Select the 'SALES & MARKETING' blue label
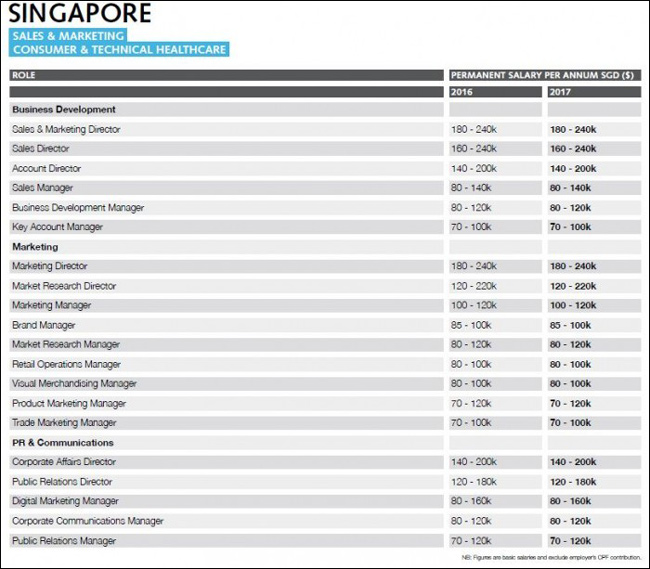The width and height of the screenshot is (650, 569). (68, 36)
